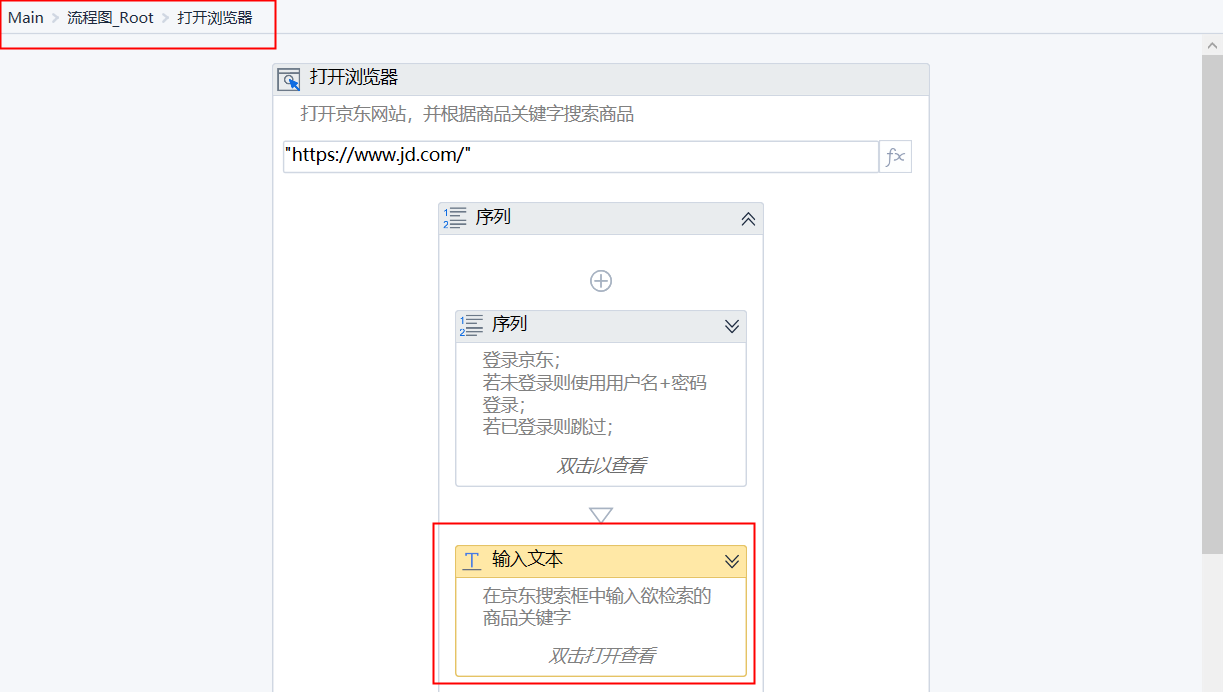Expand the inner 序列 login sequence

tap(732, 326)
